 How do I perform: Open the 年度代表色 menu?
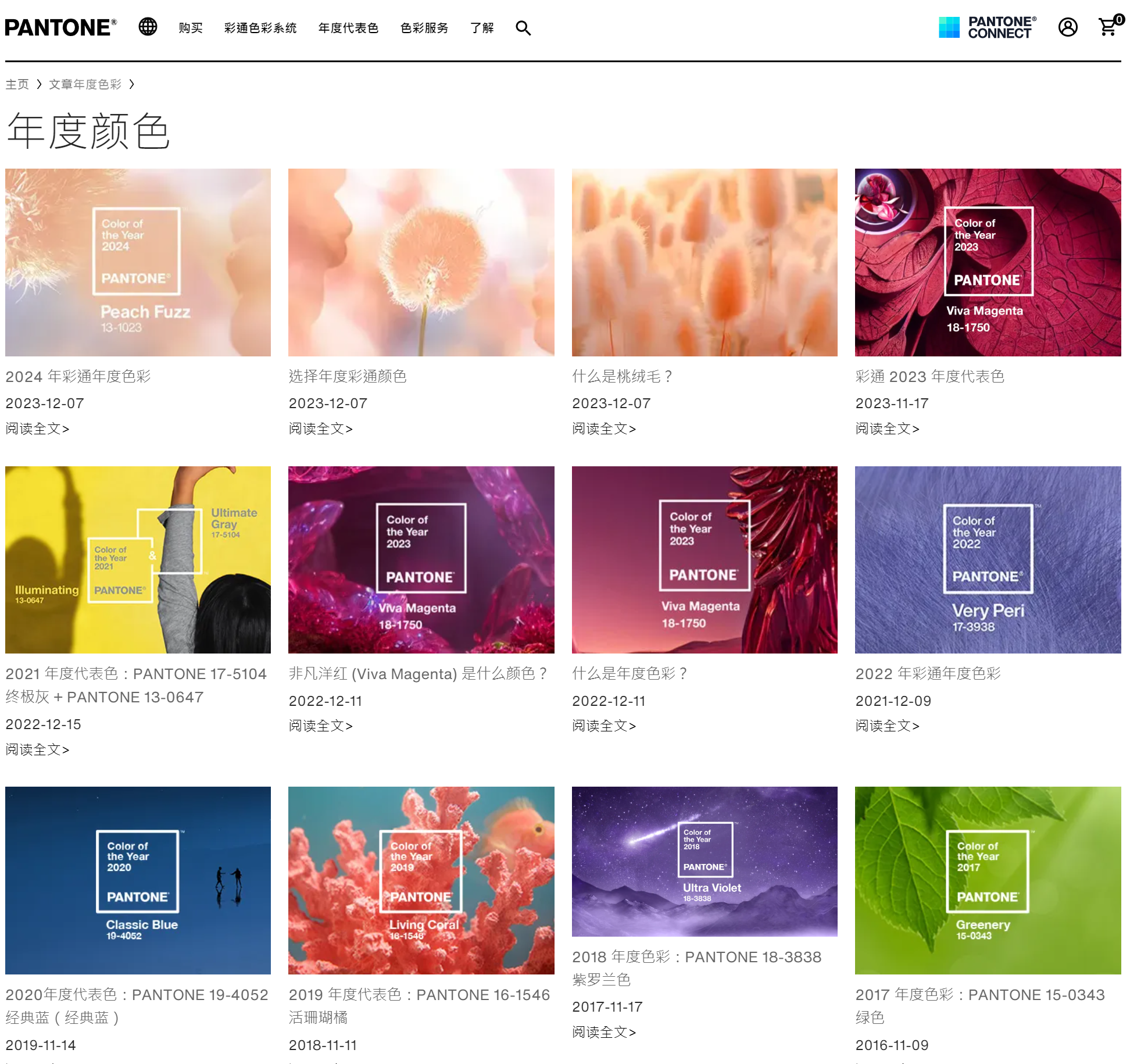pos(348,28)
